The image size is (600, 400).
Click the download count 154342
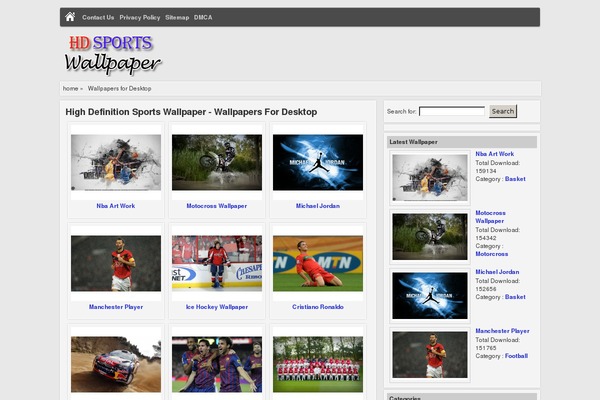tap(486, 238)
